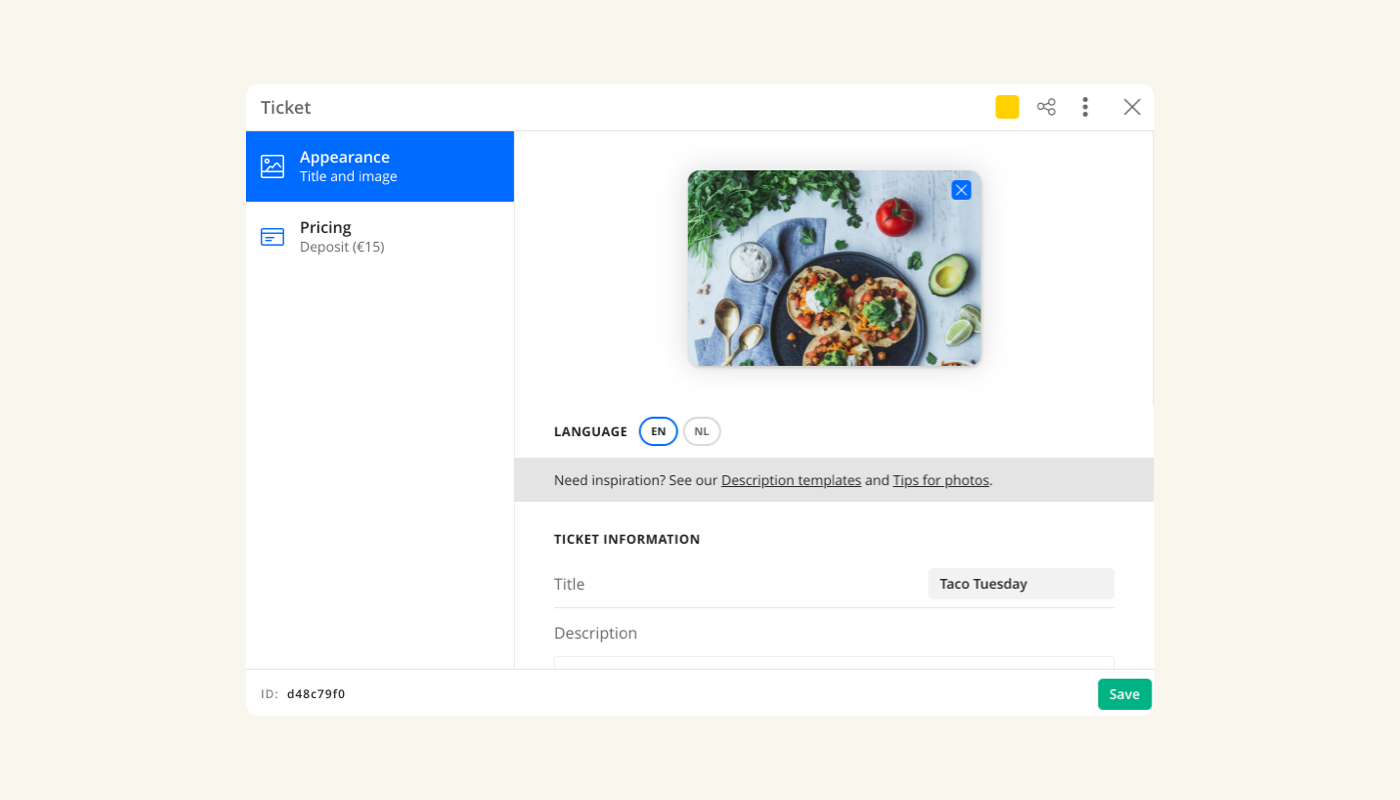Open the three-dot more options menu

(x=1085, y=107)
